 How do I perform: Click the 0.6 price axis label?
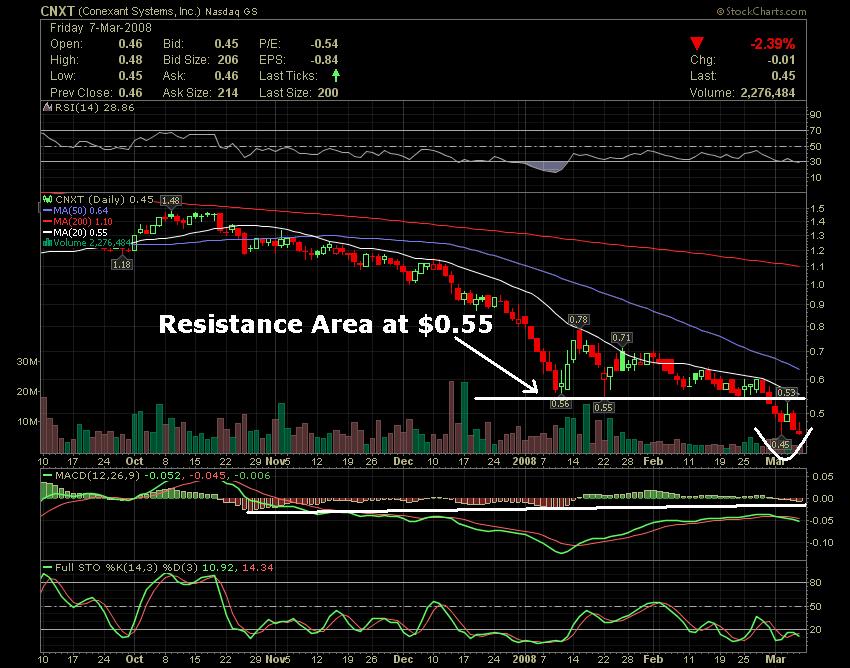(x=818, y=380)
